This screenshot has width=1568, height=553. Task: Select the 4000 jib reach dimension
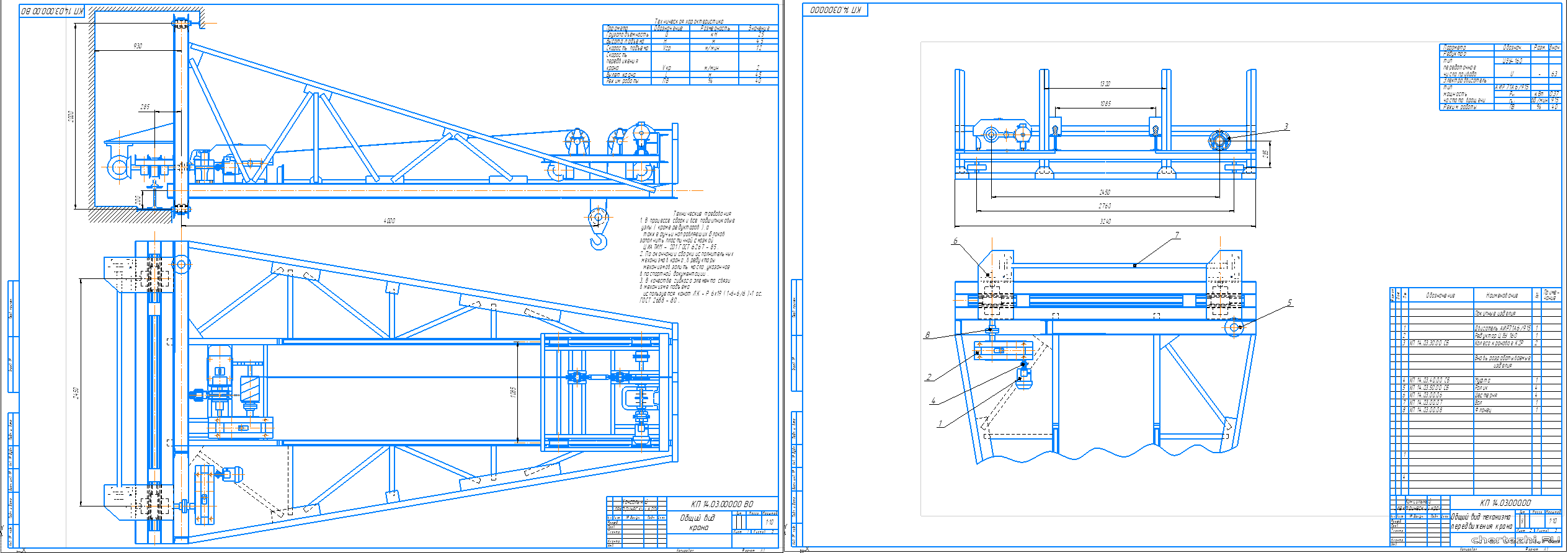tap(389, 221)
